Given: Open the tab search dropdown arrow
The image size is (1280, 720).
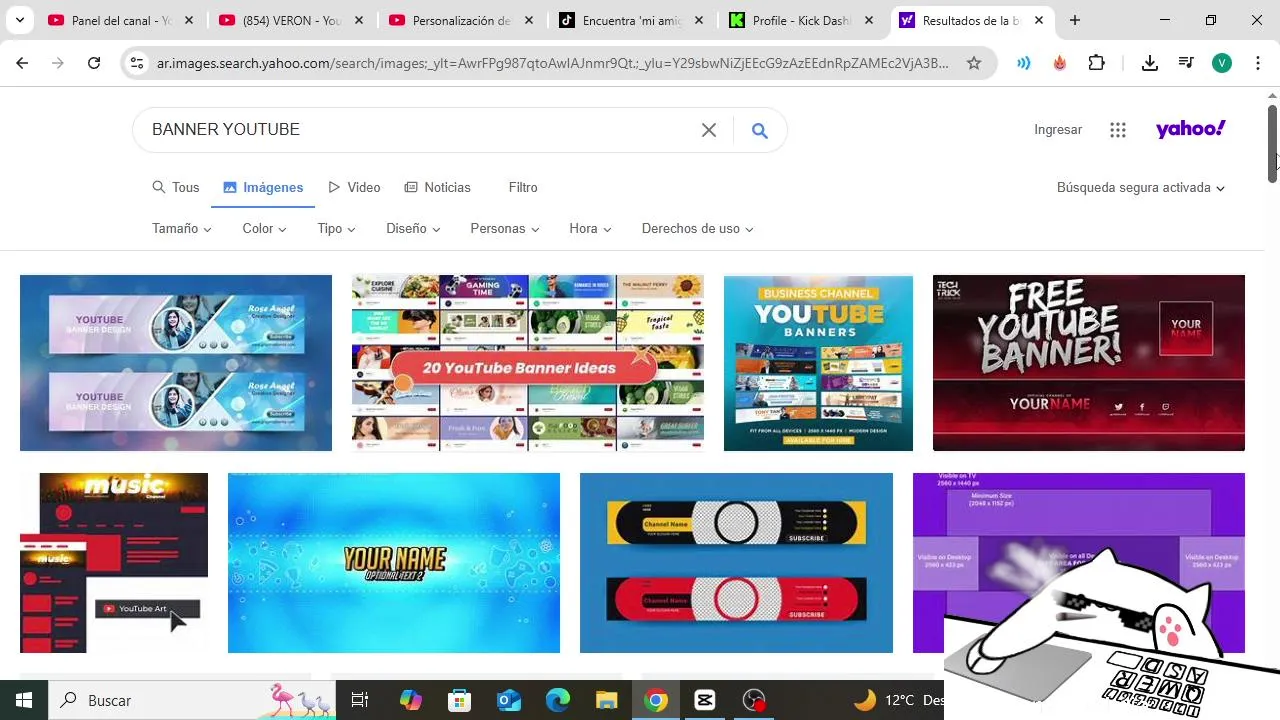Looking at the screenshot, I should pyautogui.click(x=19, y=20).
